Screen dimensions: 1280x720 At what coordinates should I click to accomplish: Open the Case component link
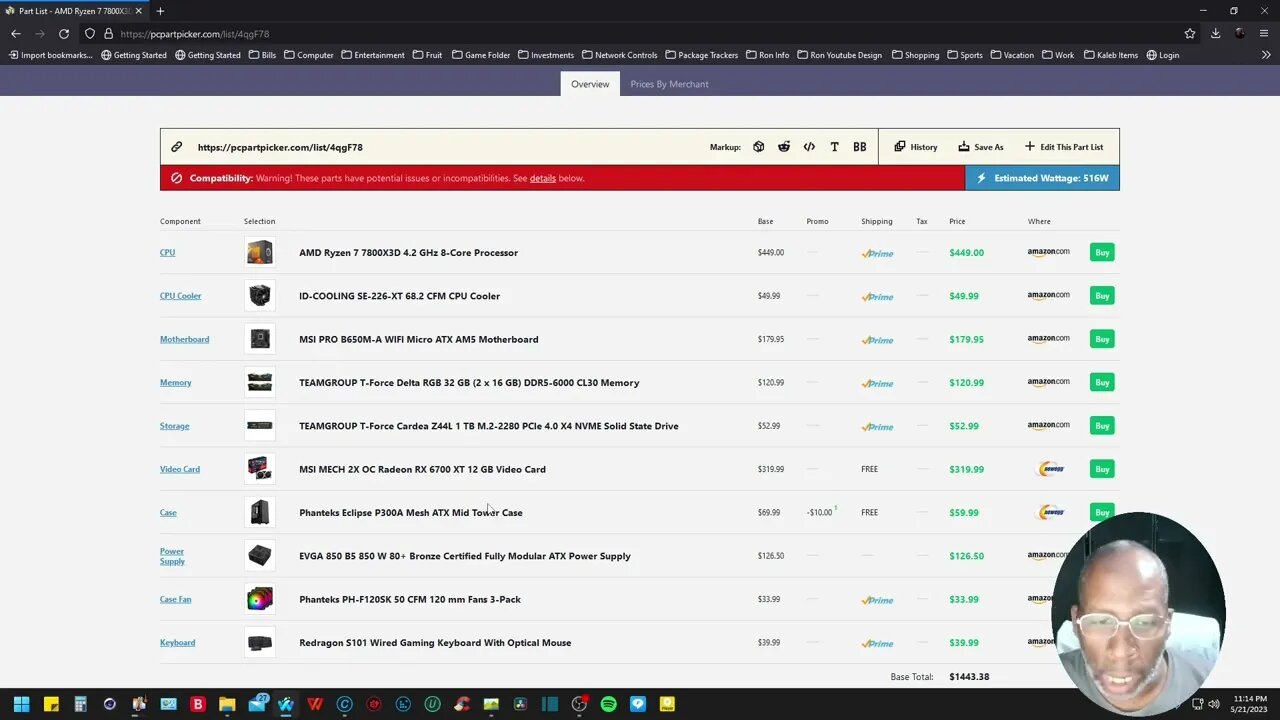pos(168,513)
